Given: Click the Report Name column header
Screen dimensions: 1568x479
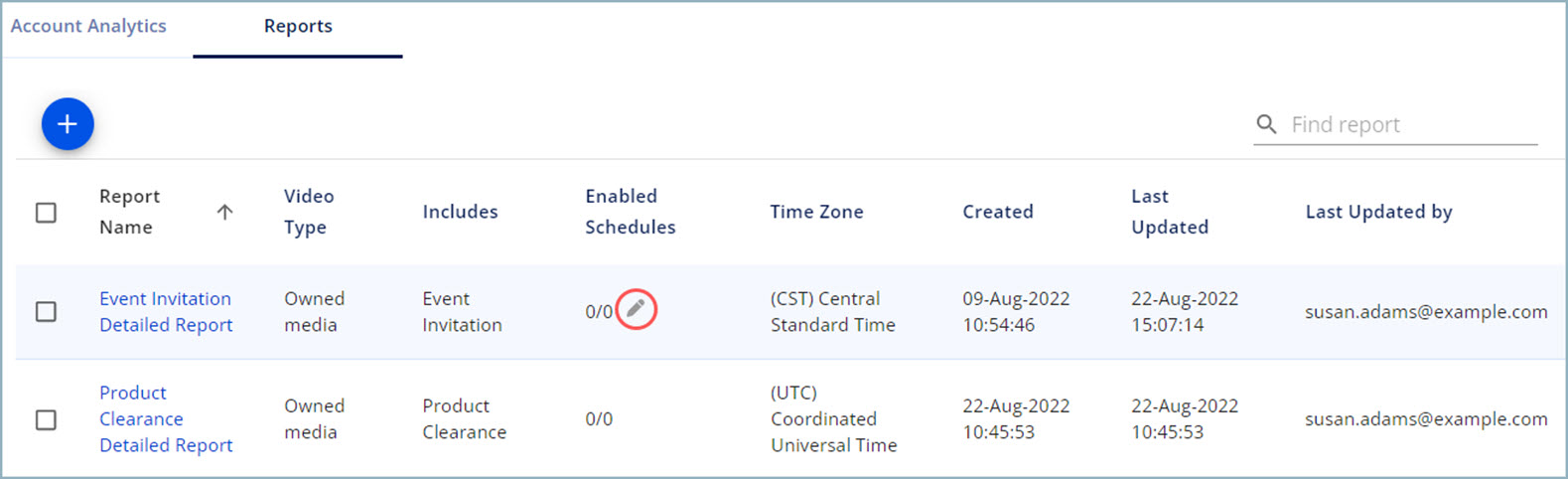Looking at the screenshot, I should (x=129, y=212).
